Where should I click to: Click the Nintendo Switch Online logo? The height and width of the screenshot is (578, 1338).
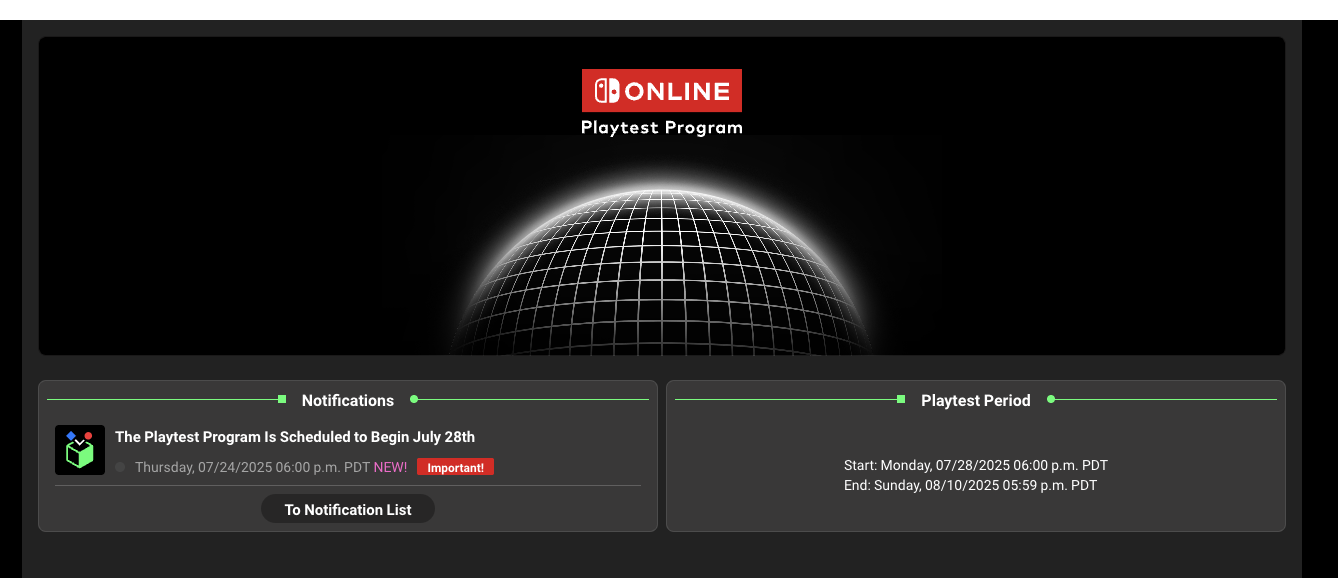pos(662,90)
